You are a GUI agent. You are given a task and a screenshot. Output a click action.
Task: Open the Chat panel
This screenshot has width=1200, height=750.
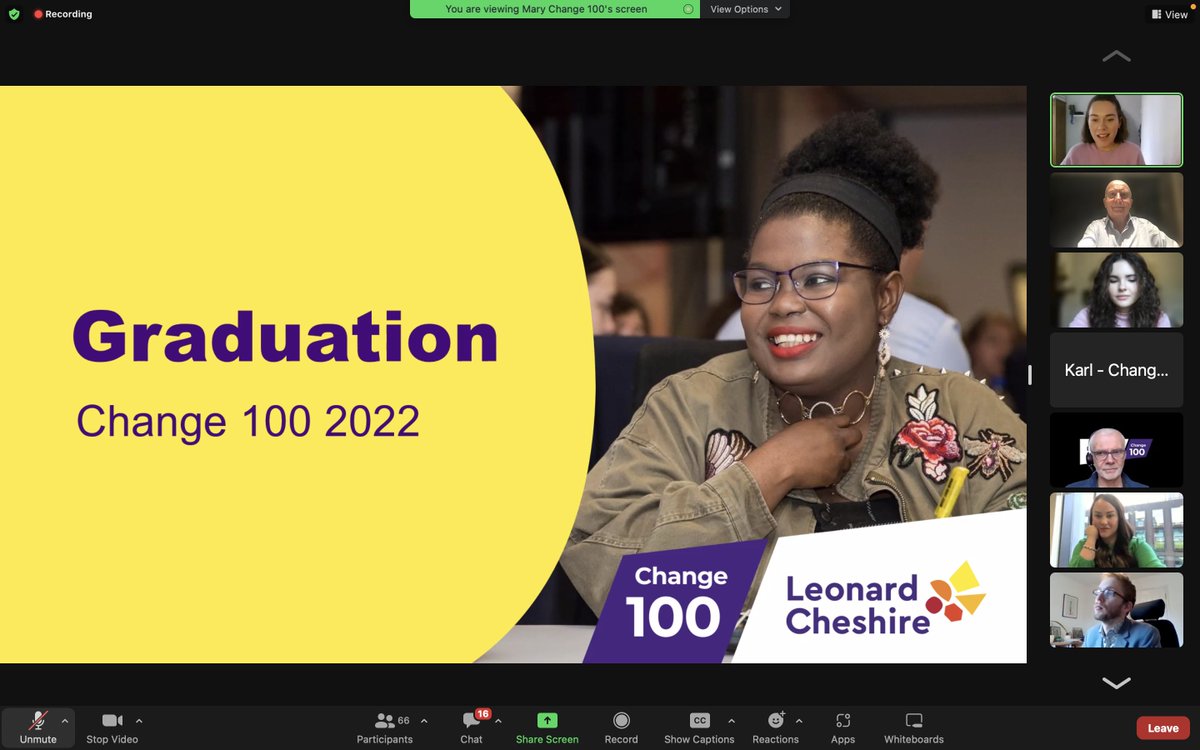(x=471, y=728)
